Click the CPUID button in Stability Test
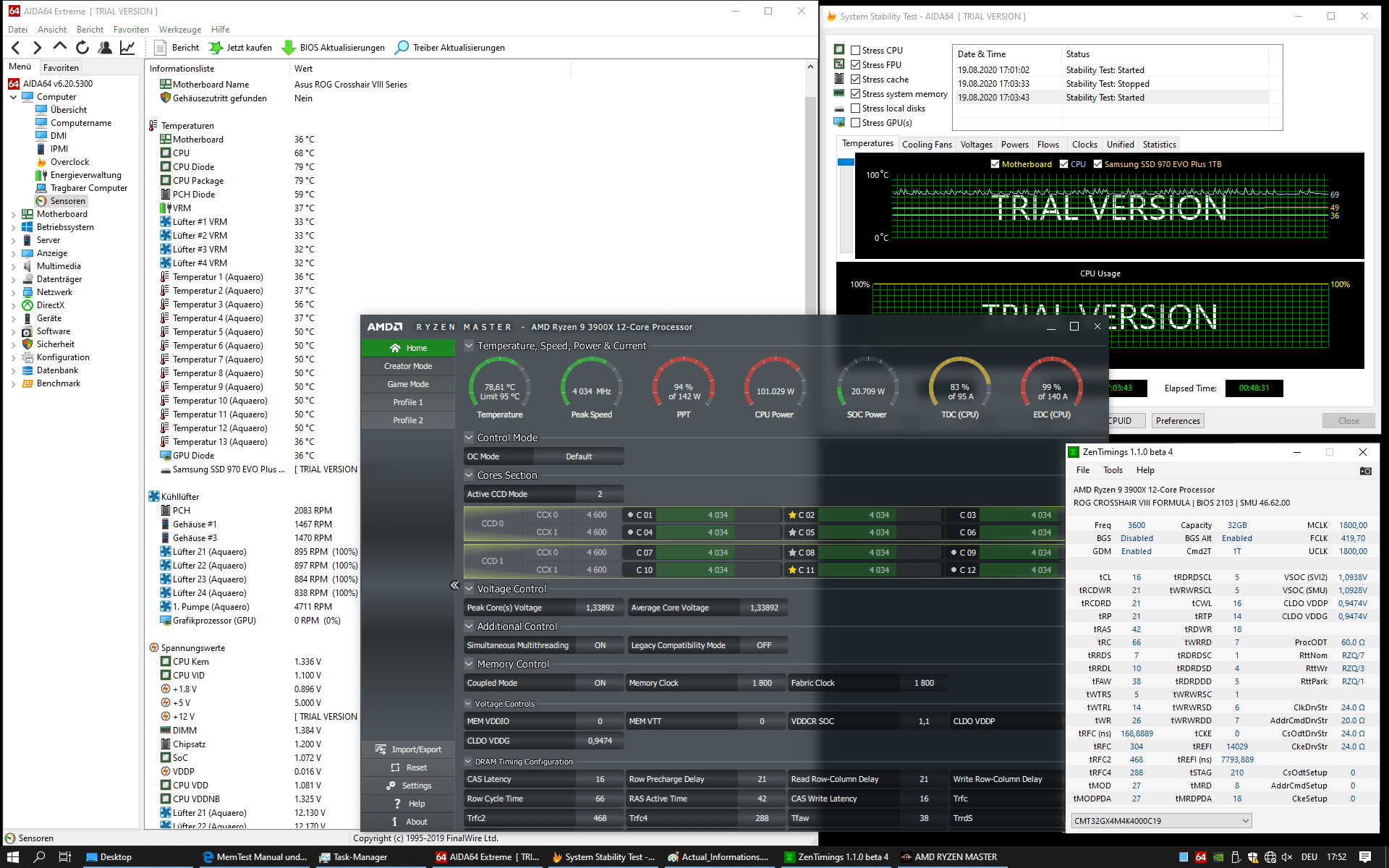This screenshot has height=868, width=1389. (1127, 421)
